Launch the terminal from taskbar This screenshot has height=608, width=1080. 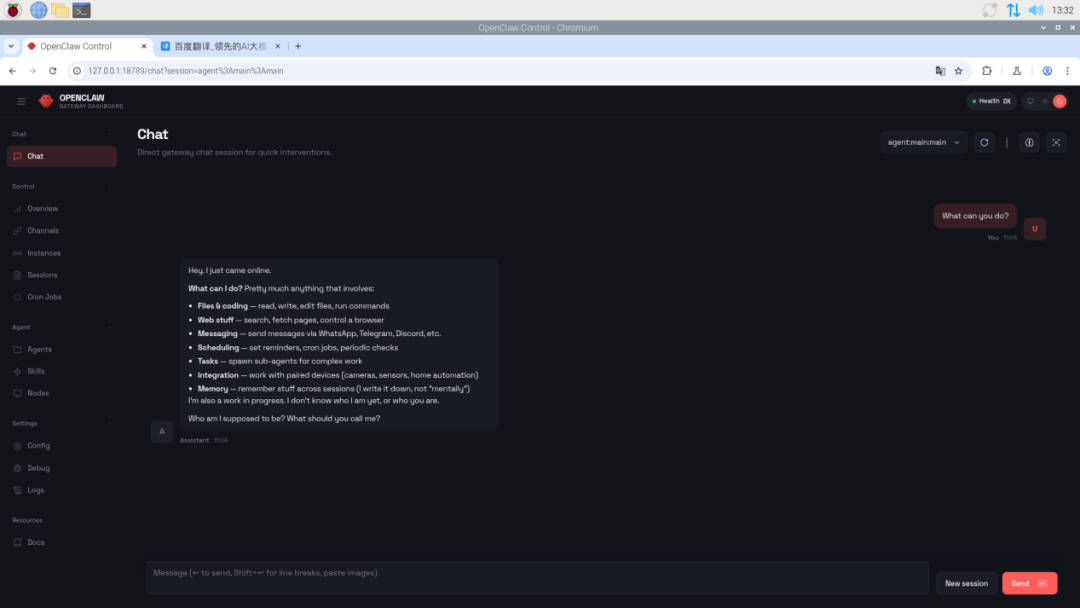point(81,10)
